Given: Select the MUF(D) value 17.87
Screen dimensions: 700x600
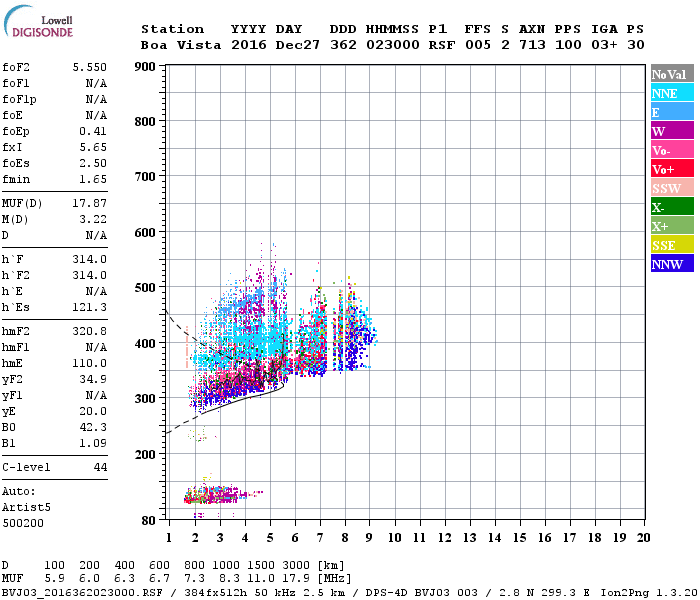Looking at the screenshot, I should click(x=90, y=204).
